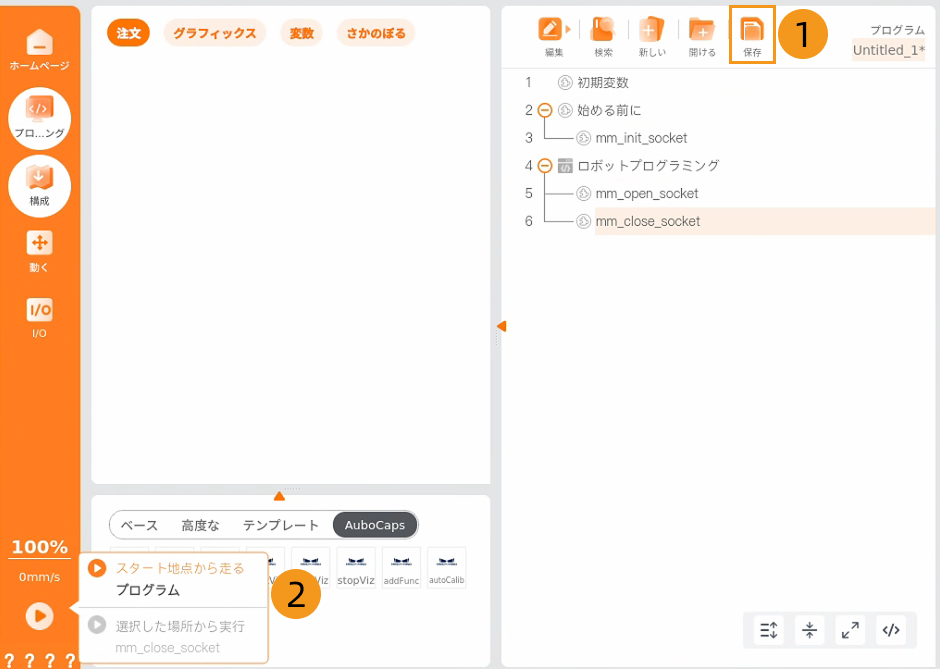Click line number 1 in the tree

coord(528,83)
